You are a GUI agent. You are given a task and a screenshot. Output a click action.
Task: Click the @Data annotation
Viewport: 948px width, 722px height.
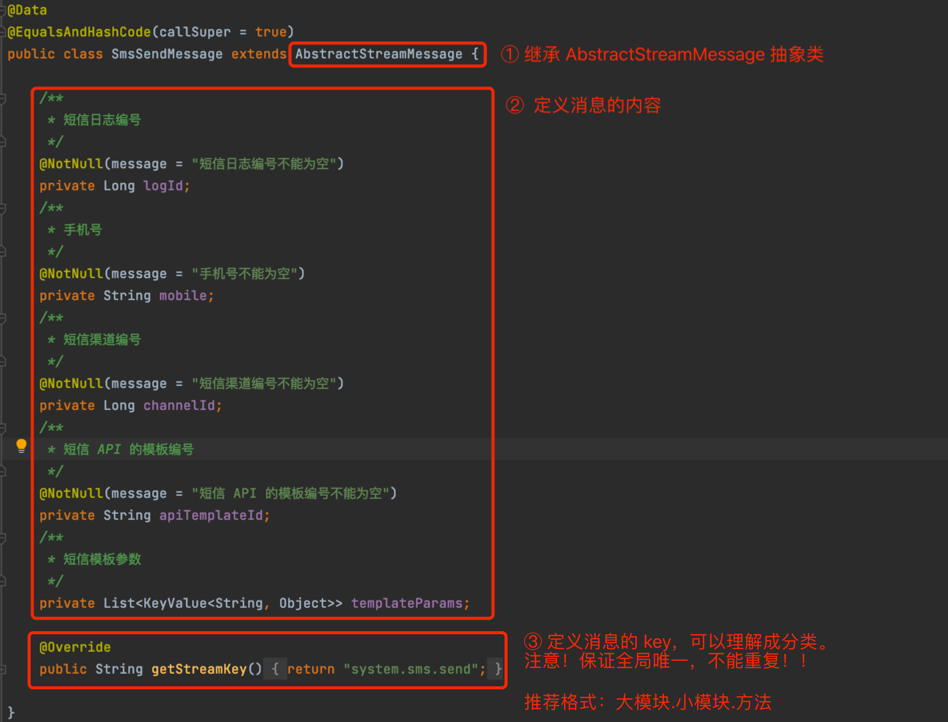click(x=27, y=10)
